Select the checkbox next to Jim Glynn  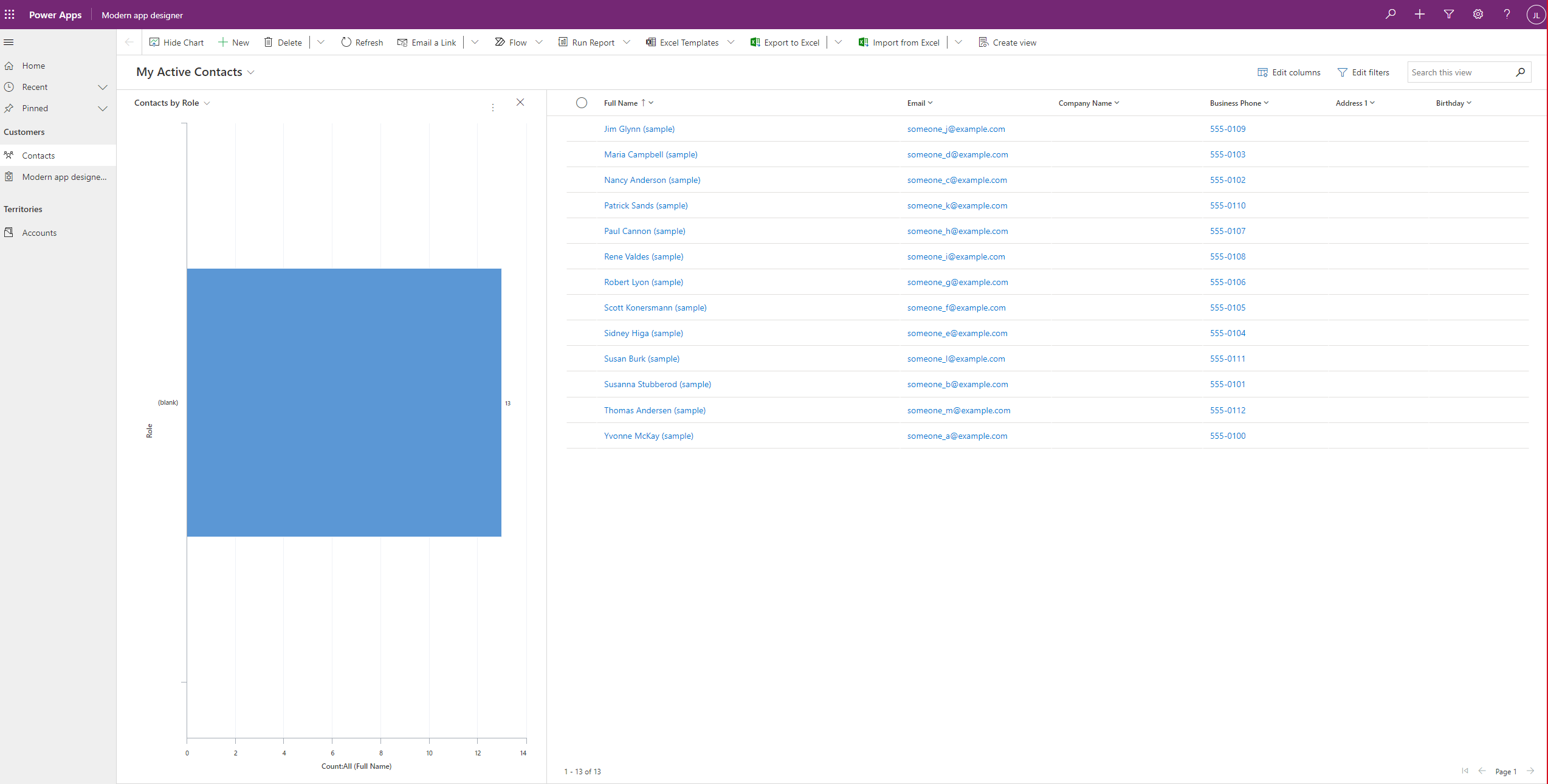pyautogui.click(x=581, y=128)
